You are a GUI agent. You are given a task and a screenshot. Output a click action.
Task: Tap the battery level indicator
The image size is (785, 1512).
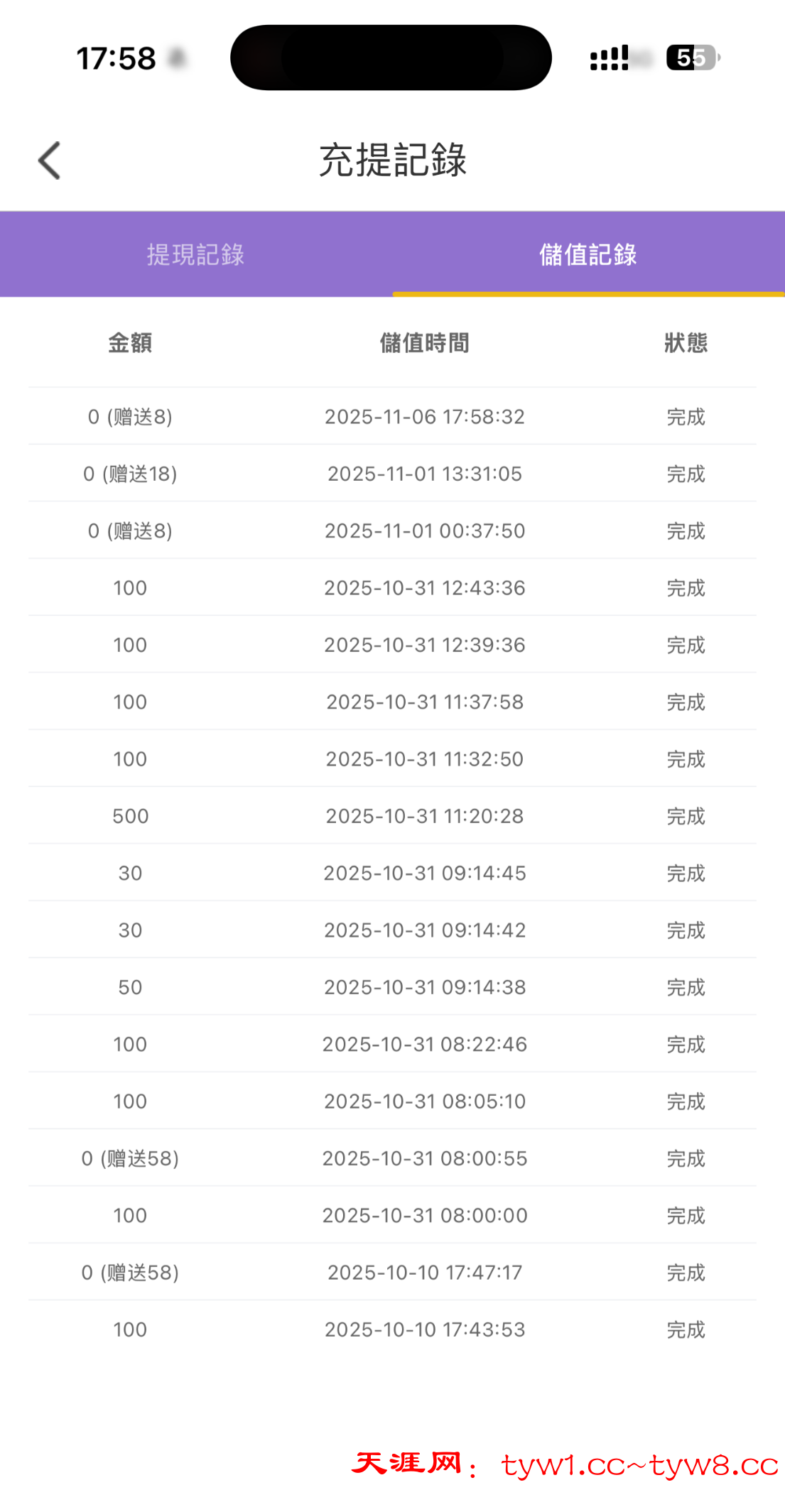coord(693,58)
